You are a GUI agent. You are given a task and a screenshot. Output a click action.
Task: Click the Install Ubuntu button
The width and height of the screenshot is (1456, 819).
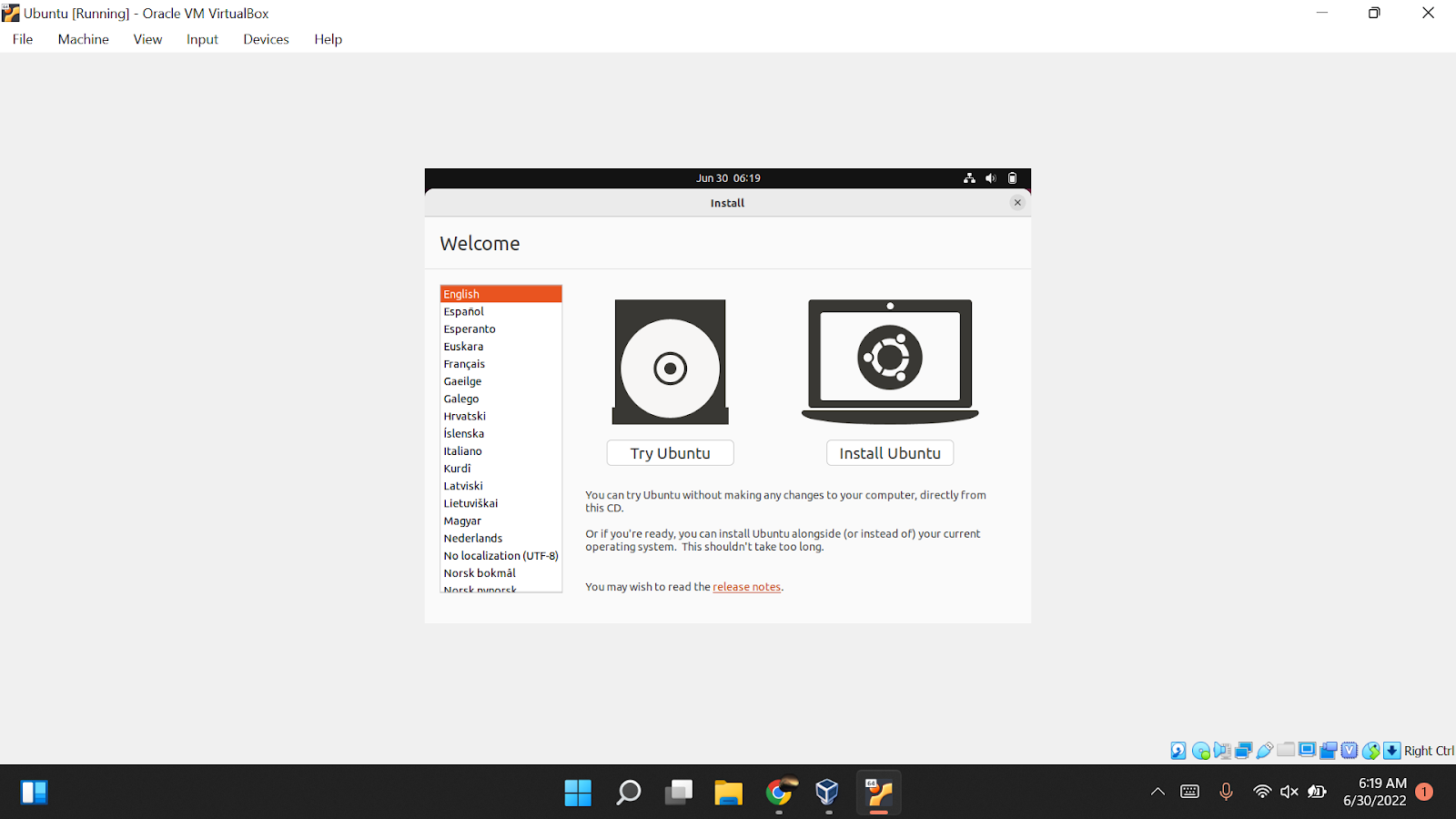click(890, 453)
